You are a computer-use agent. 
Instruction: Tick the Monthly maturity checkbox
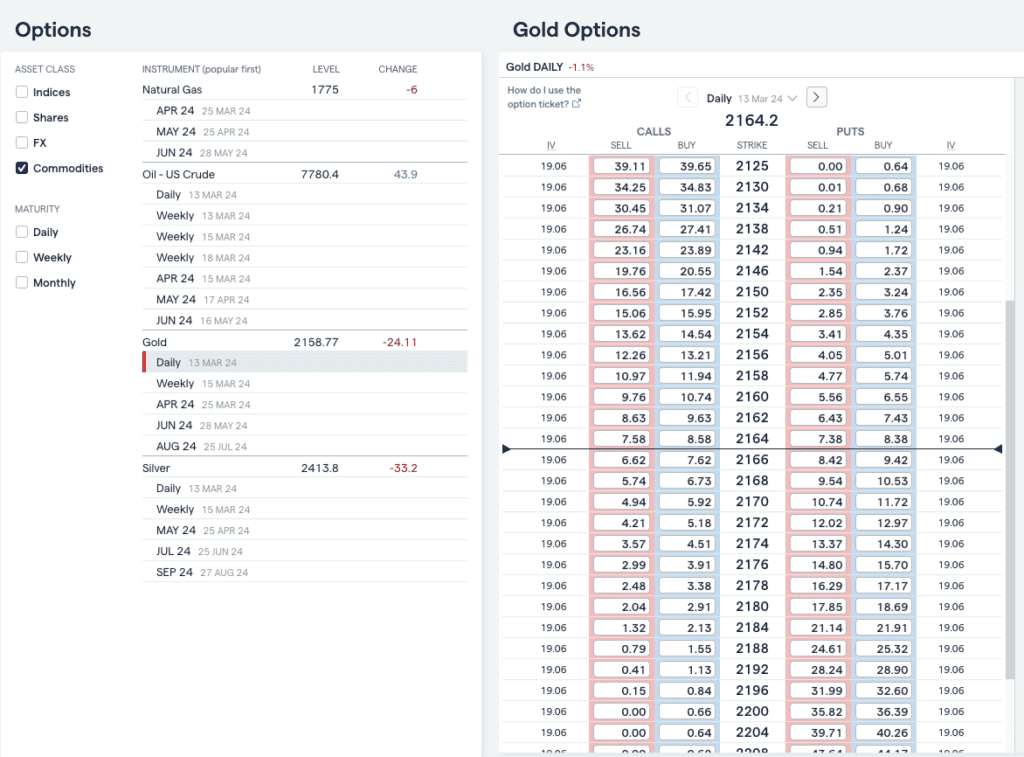coord(22,283)
